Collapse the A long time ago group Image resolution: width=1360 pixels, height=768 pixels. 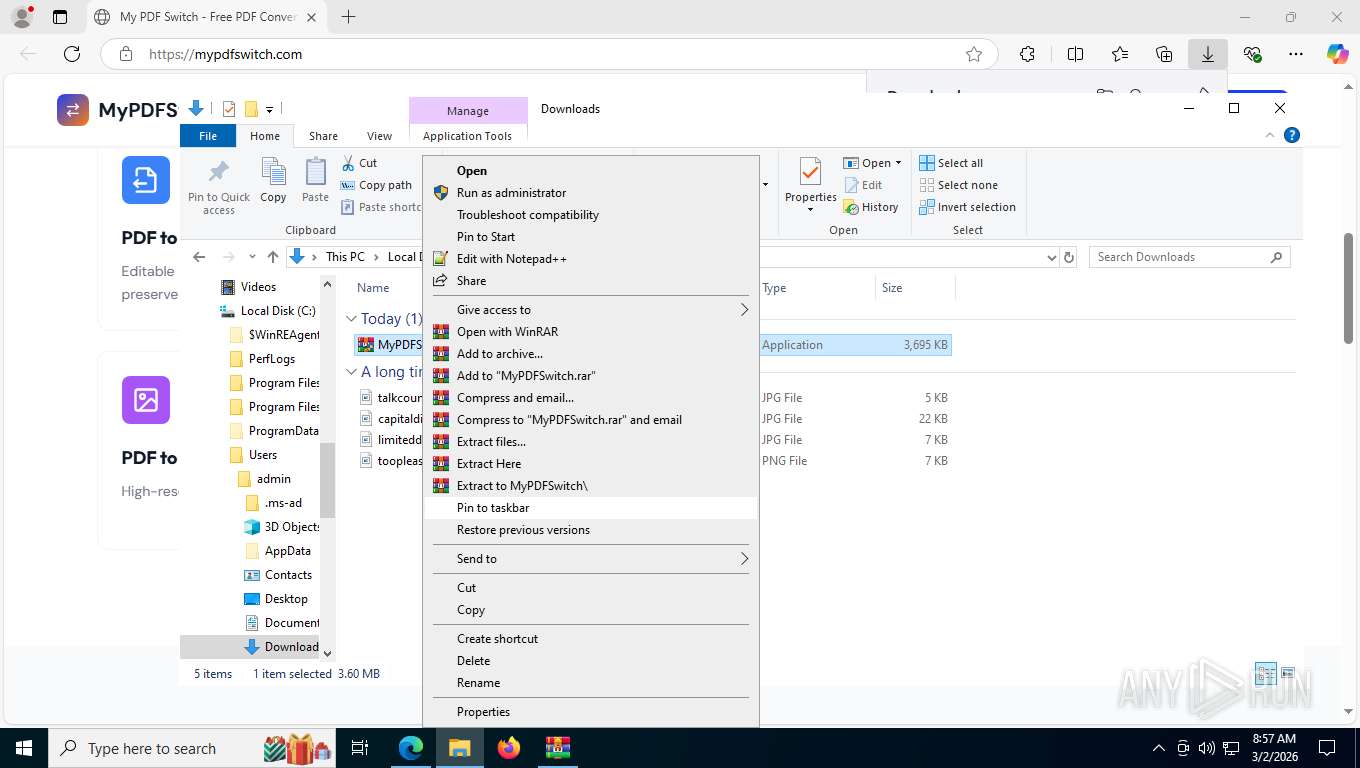click(x=351, y=372)
